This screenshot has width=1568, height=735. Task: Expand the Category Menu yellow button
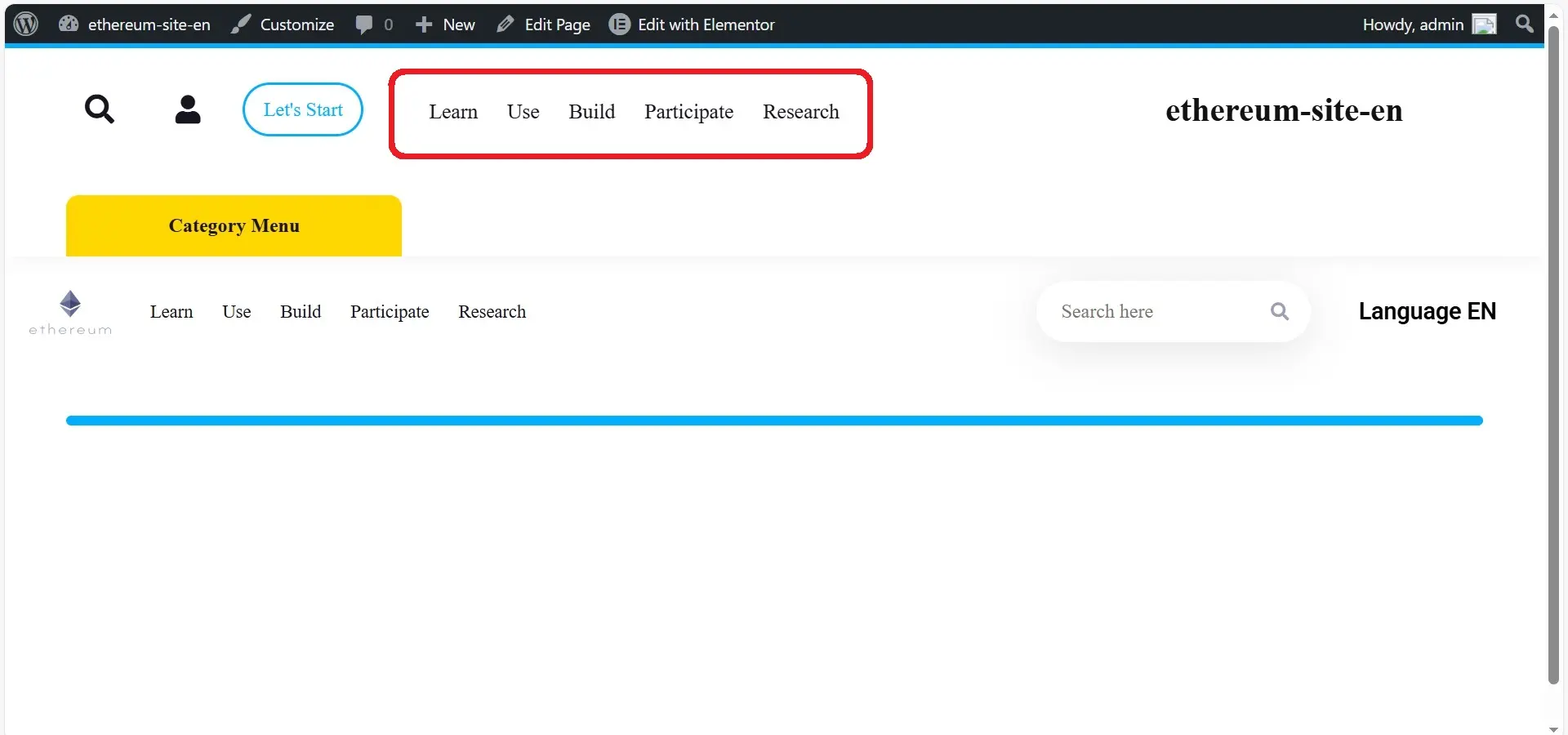pos(234,225)
